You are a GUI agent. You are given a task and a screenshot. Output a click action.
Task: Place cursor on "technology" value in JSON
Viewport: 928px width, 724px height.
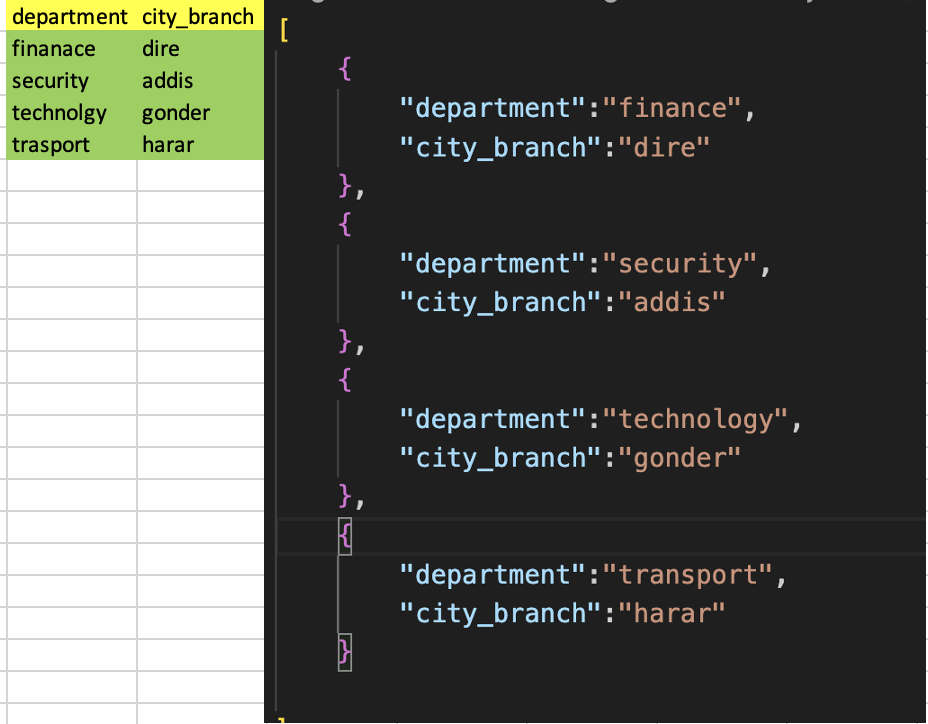point(695,420)
